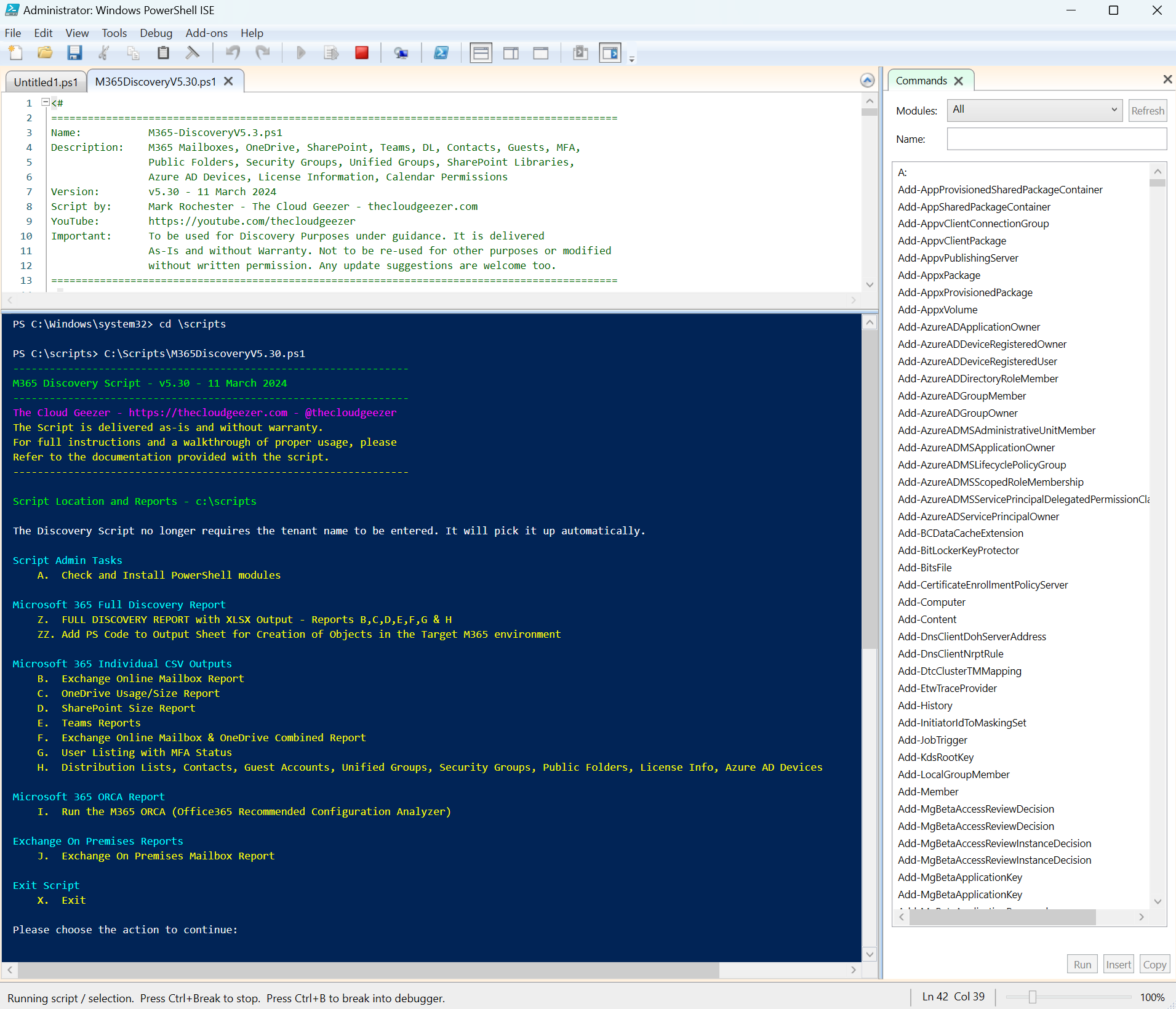Screen dimensions: 1176x1009
Task: Run the selected script text
Action: coord(331,53)
